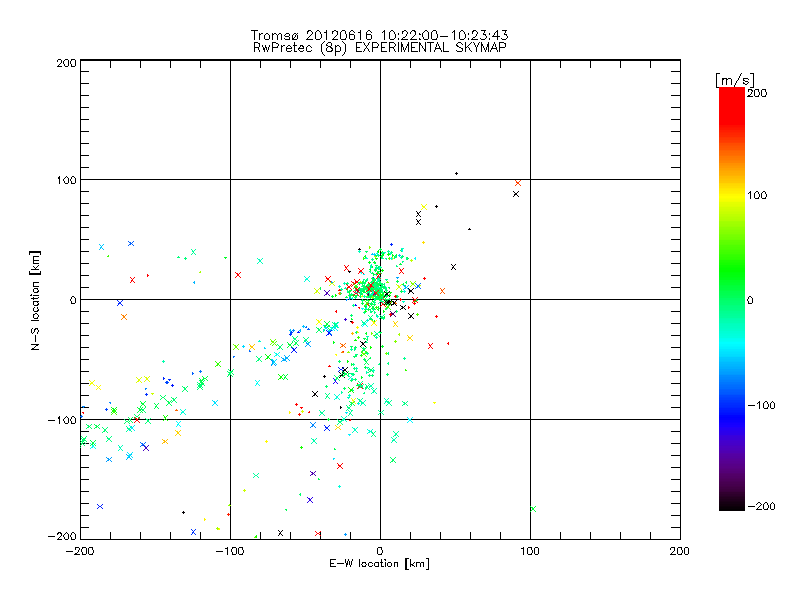Click the colorbar '200' top label
The width and height of the screenshot is (800, 600).
757,93
